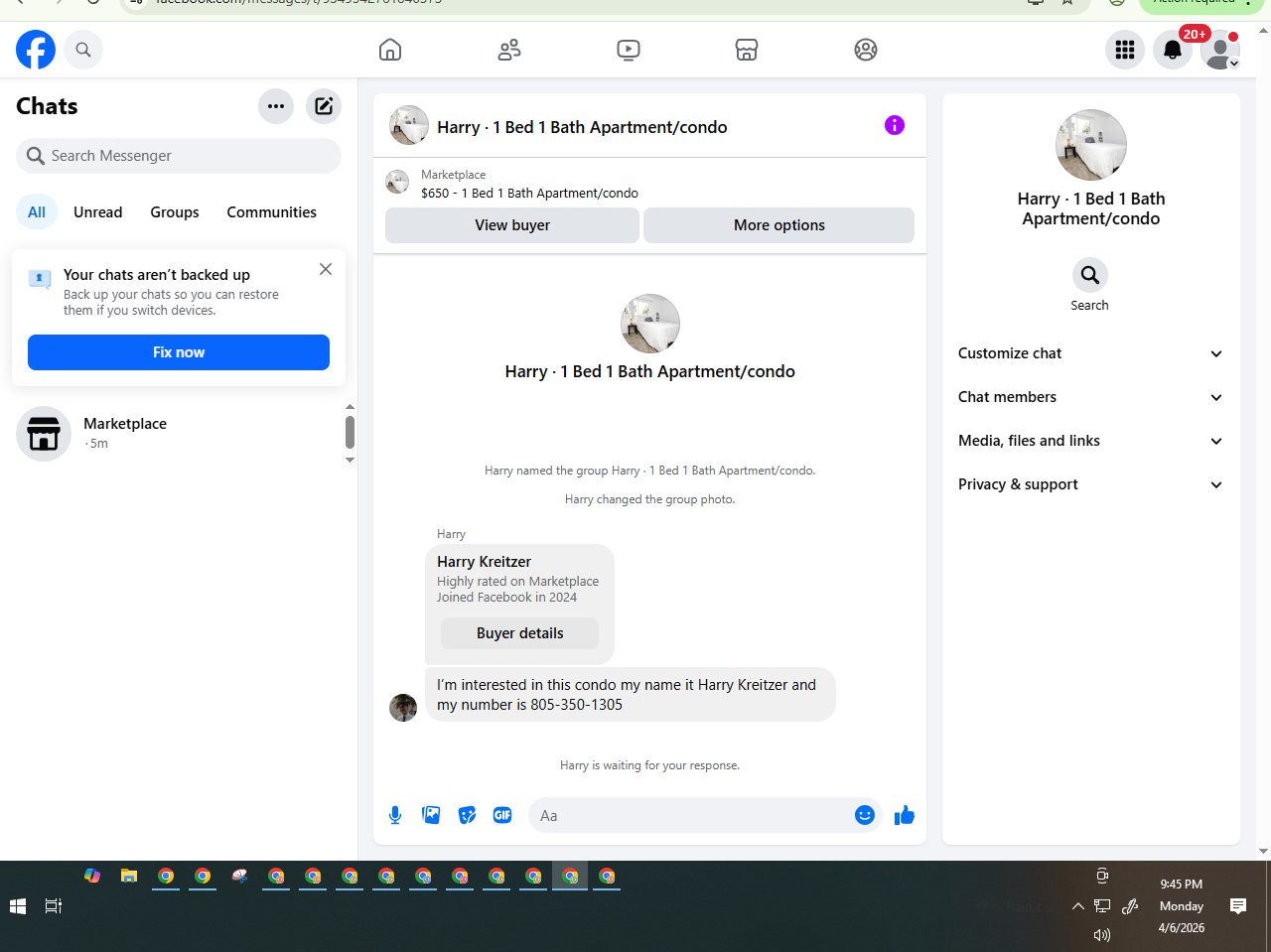Image resolution: width=1271 pixels, height=952 pixels.
Task: Attach a photo with the image icon
Action: click(x=431, y=815)
